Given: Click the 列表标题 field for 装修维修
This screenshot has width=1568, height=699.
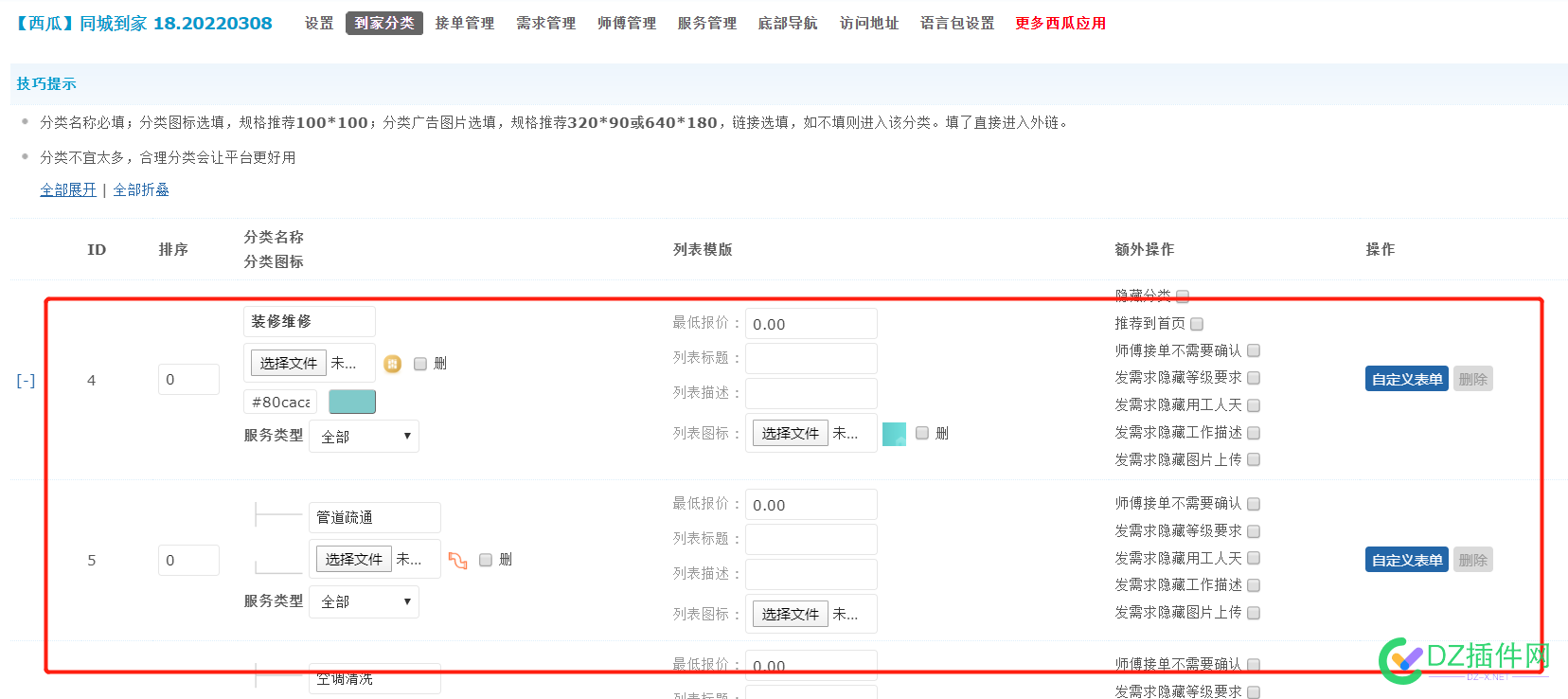Looking at the screenshot, I should click(x=811, y=358).
